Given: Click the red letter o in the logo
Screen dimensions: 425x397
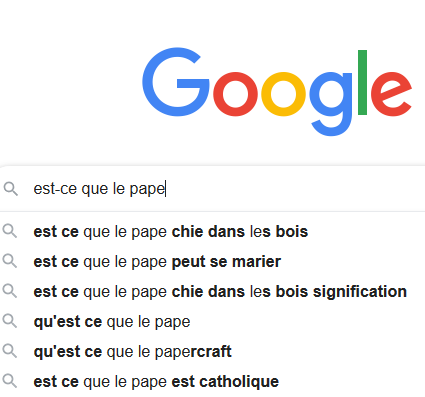Looking at the screenshot, I should pos(235,94).
